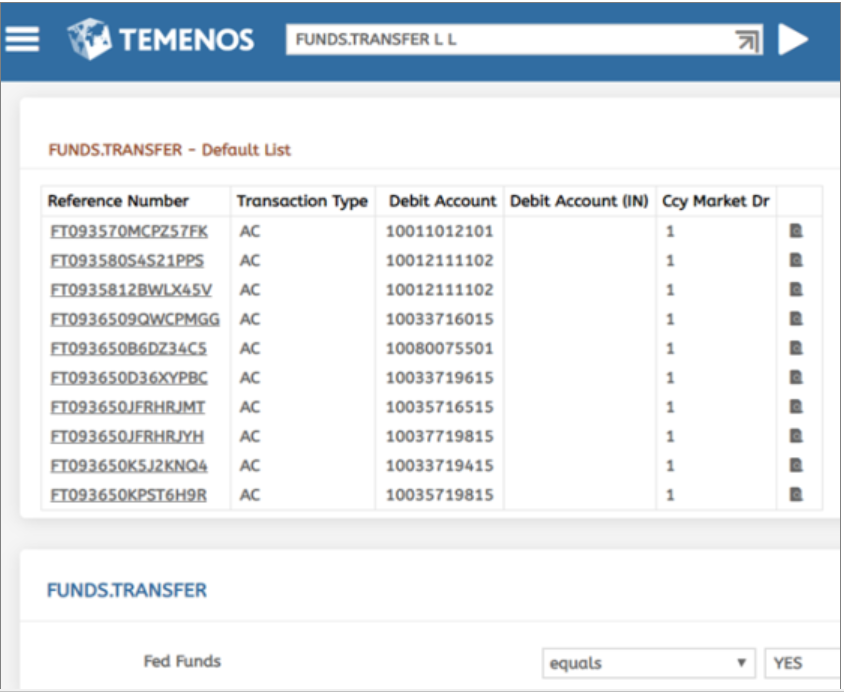Open the Fed Funds YES value dropdown

pyautogui.click(x=802, y=663)
